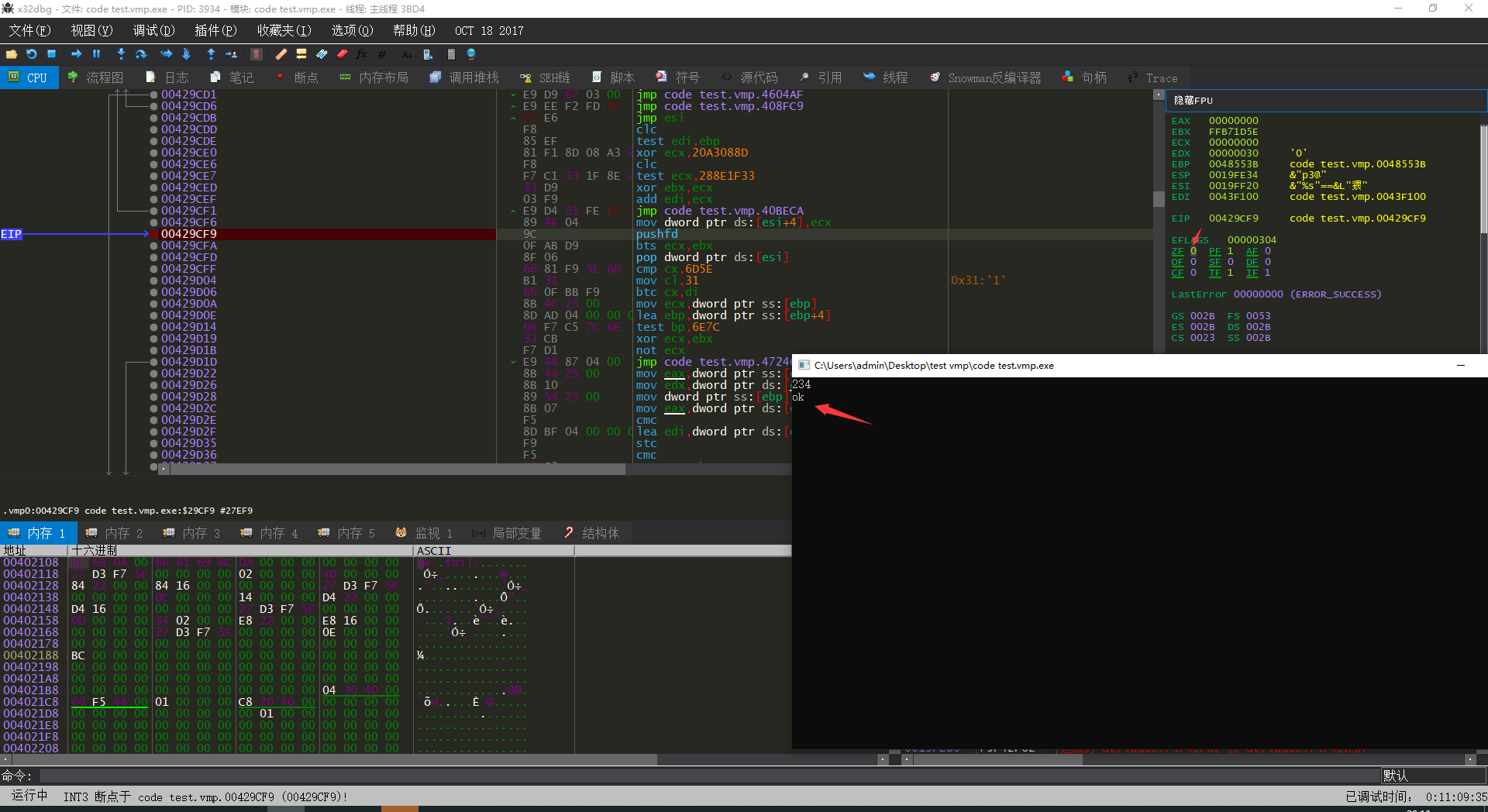Screen dimensions: 1488x812
Task: Switch to the 断点 (Breakpoints) tab
Action: click(x=298, y=77)
